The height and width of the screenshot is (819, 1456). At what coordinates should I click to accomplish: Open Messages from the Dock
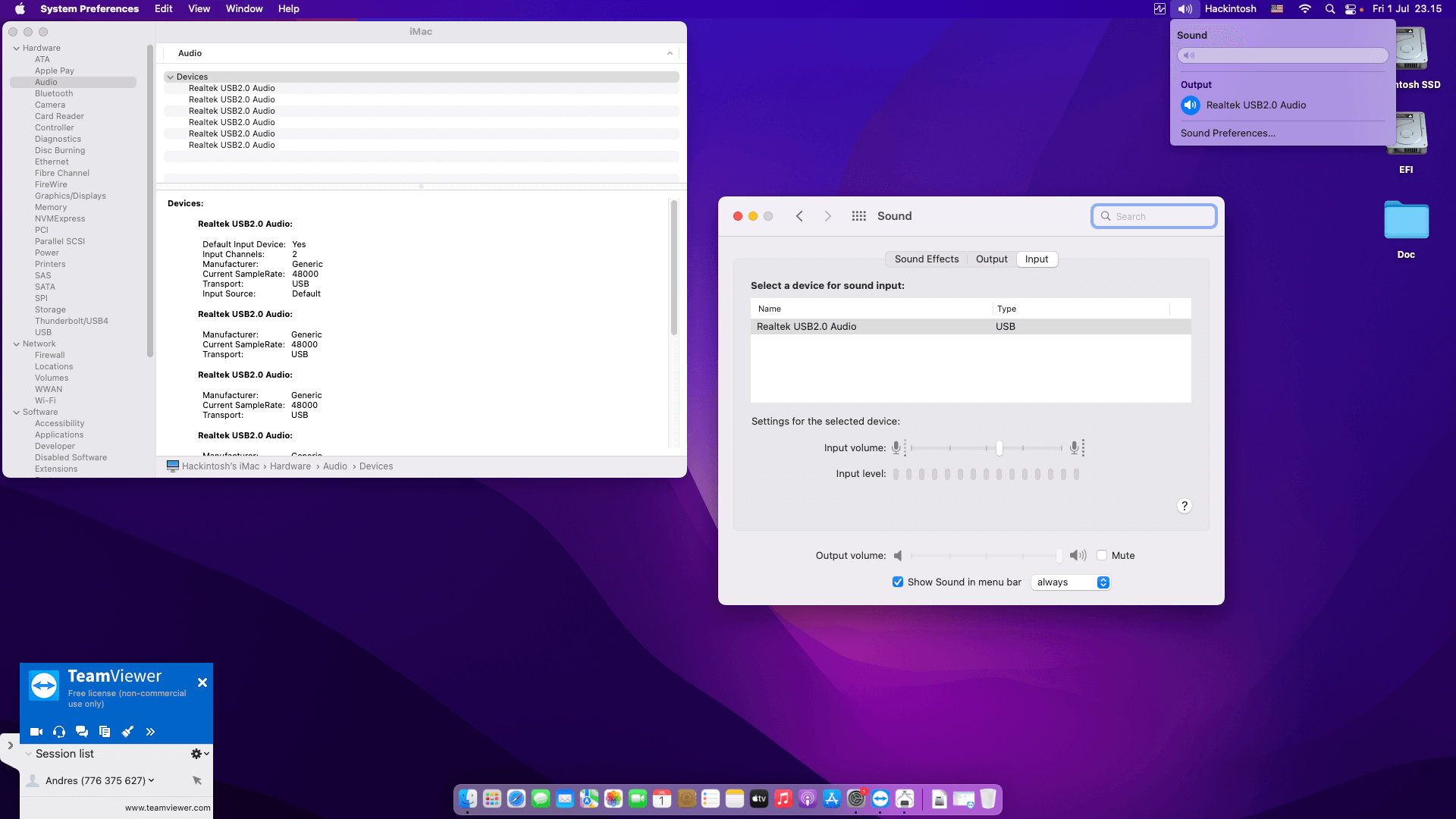click(541, 799)
